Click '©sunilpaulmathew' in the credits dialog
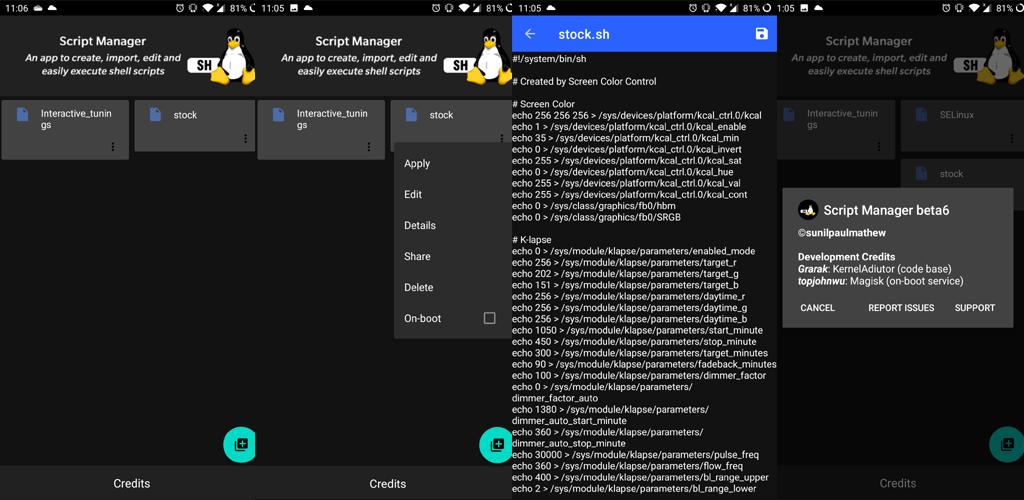This screenshot has height=500, width=1024. [842, 232]
